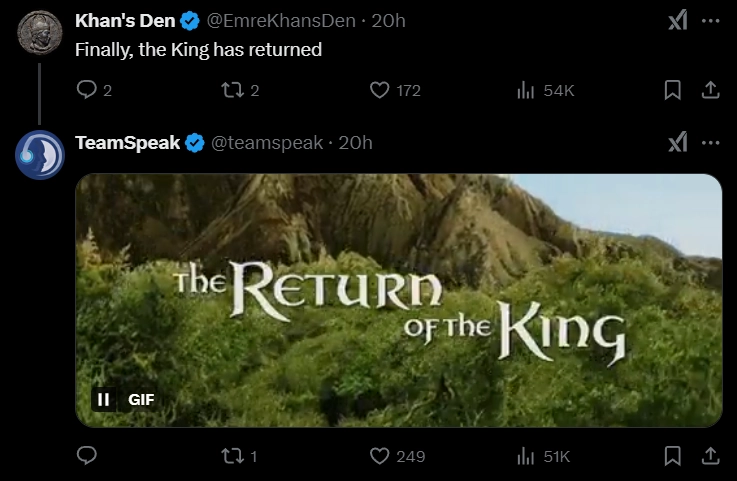Share the TeamSpeak tweet

[x=710, y=456]
